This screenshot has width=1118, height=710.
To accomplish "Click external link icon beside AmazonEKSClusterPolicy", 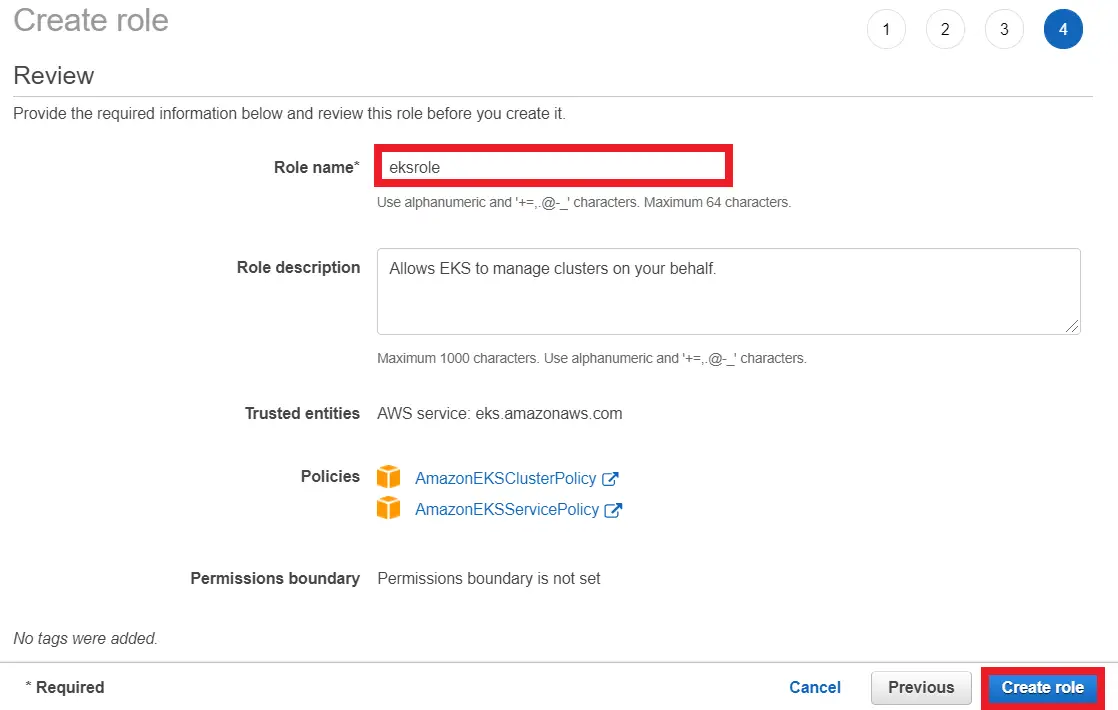I will 610,479.
